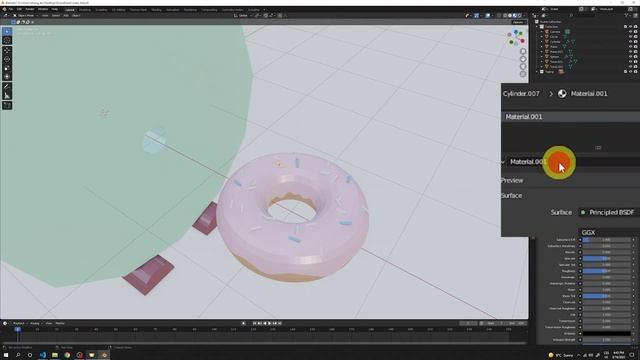This screenshot has height=360, width=640.
Task: Click the timeline current frame marker
Action: pos(17,329)
